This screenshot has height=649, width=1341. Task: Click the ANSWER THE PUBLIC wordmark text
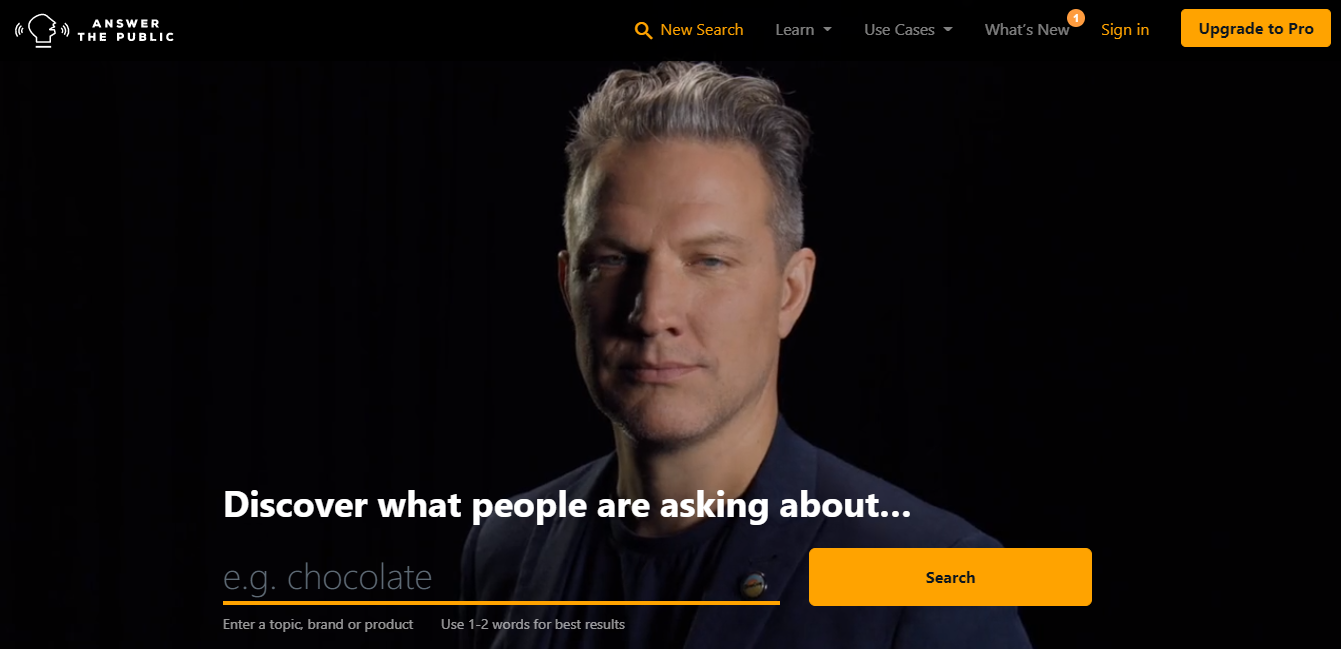(x=125, y=30)
